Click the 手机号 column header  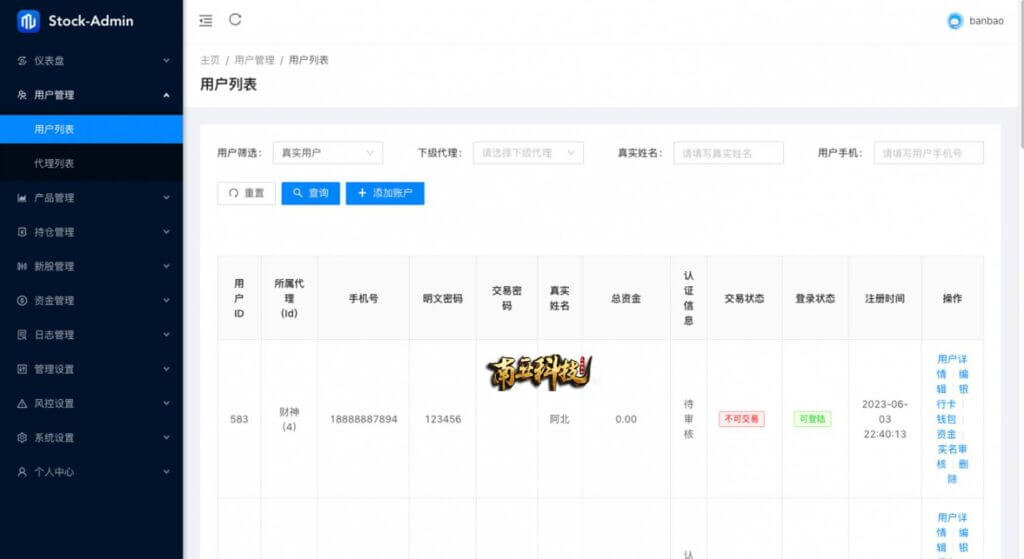pos(363,298)
